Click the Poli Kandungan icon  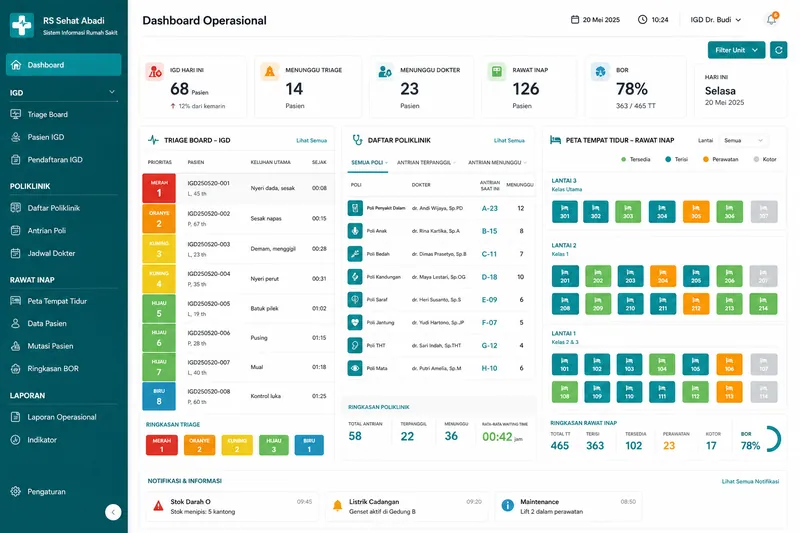(x=355, y=276)
